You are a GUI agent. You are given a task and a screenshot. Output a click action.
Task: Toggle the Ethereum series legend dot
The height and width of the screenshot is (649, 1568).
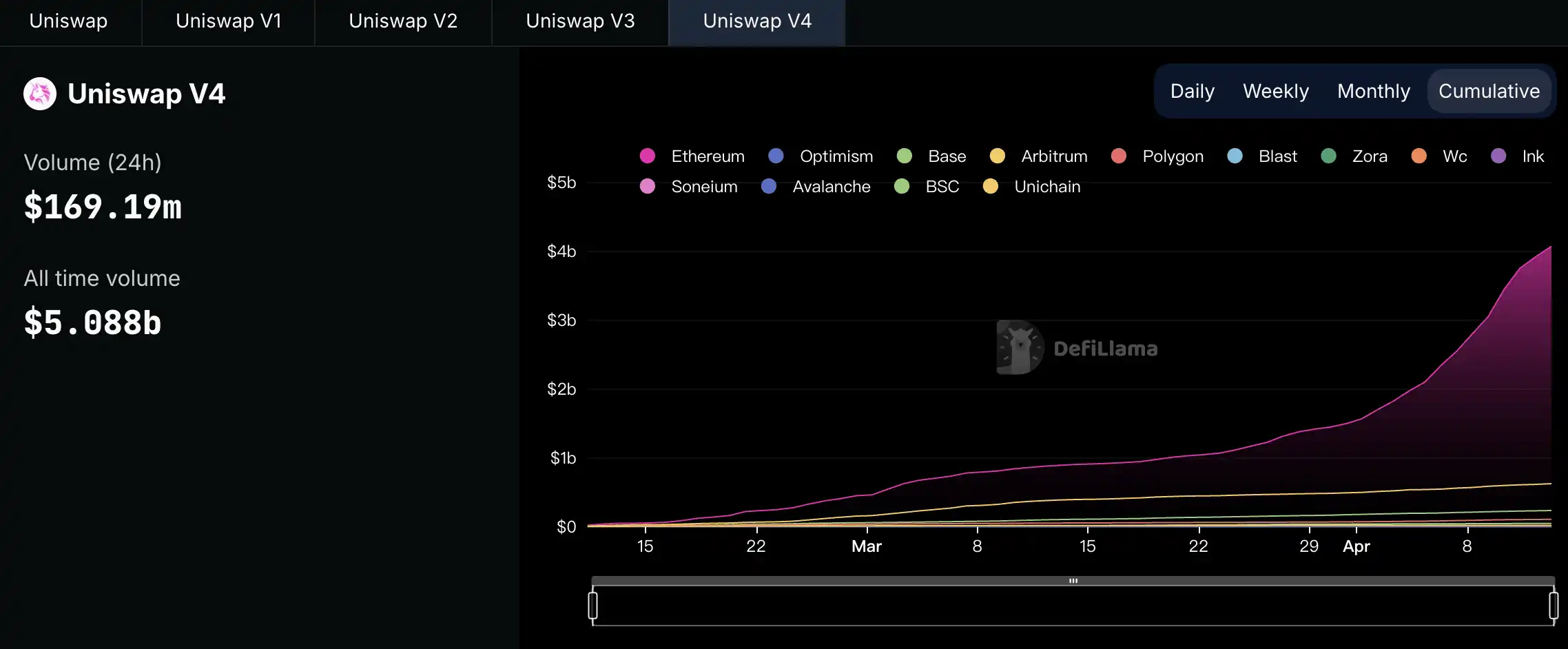[648, 156]
